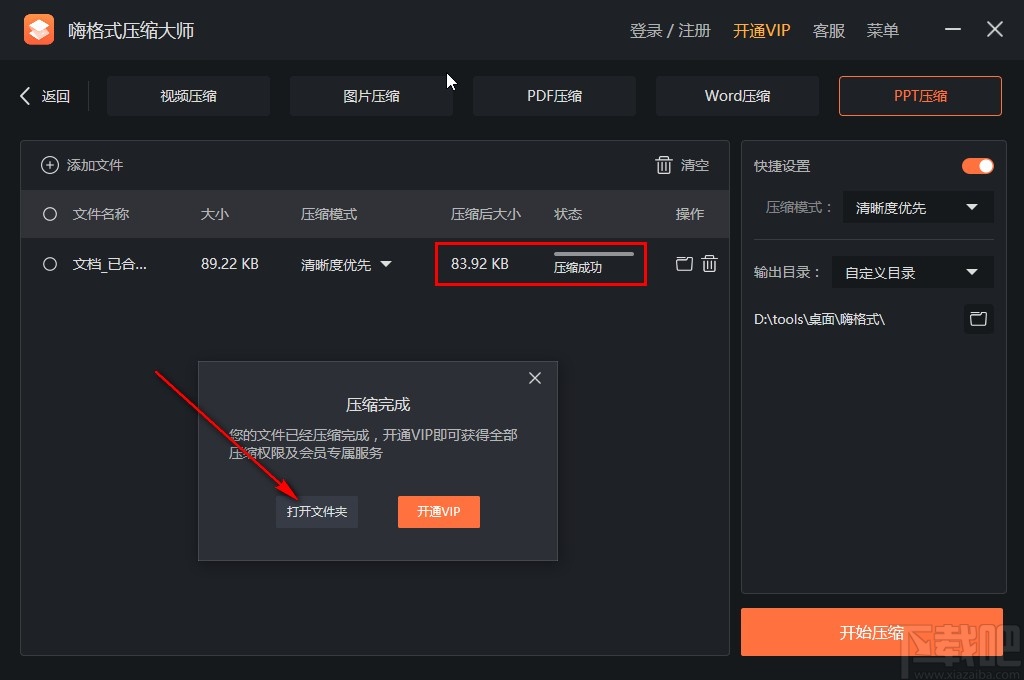Close the 嗨格式压缩大师 window
Screen dimensions: 1024x680
(995, 29)
